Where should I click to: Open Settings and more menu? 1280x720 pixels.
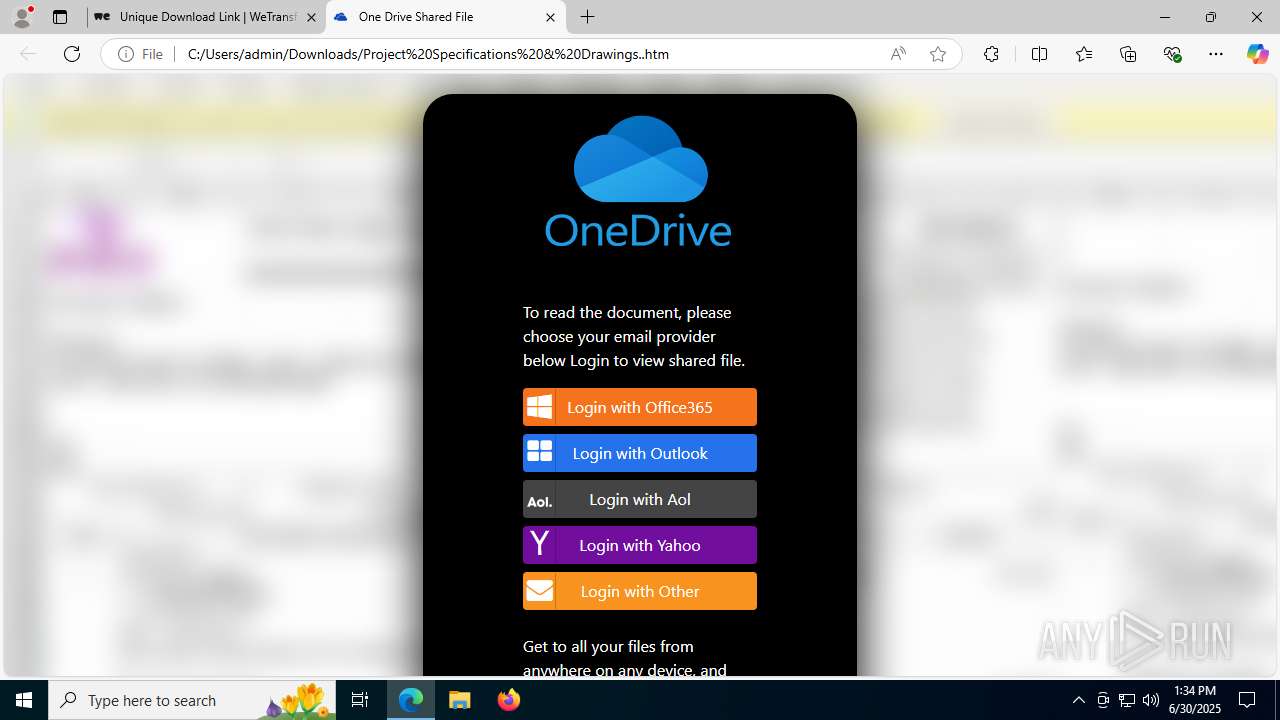[1216, 54]
